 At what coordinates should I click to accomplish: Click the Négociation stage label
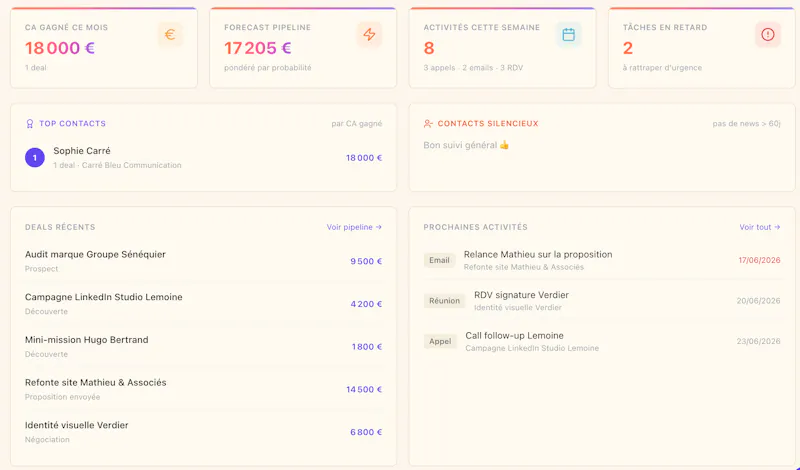click(x=47, y=439)
